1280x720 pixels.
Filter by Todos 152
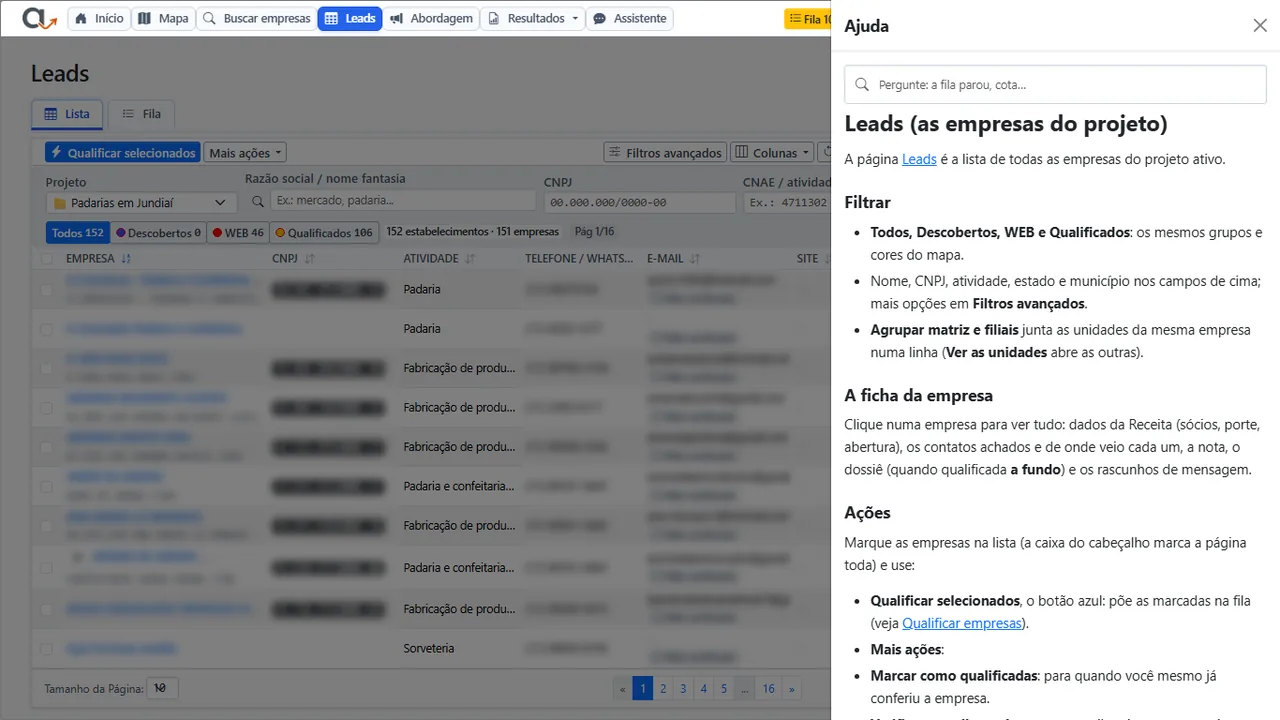point(78,233)
